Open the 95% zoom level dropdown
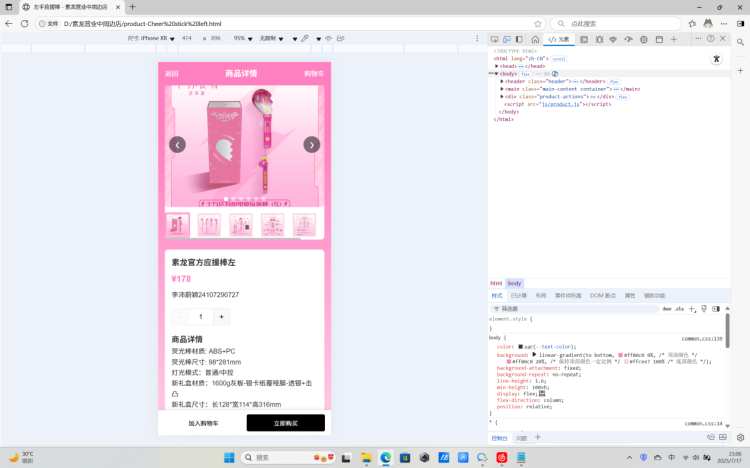Viewport: 750px width, 468px height. coord(243,38)
